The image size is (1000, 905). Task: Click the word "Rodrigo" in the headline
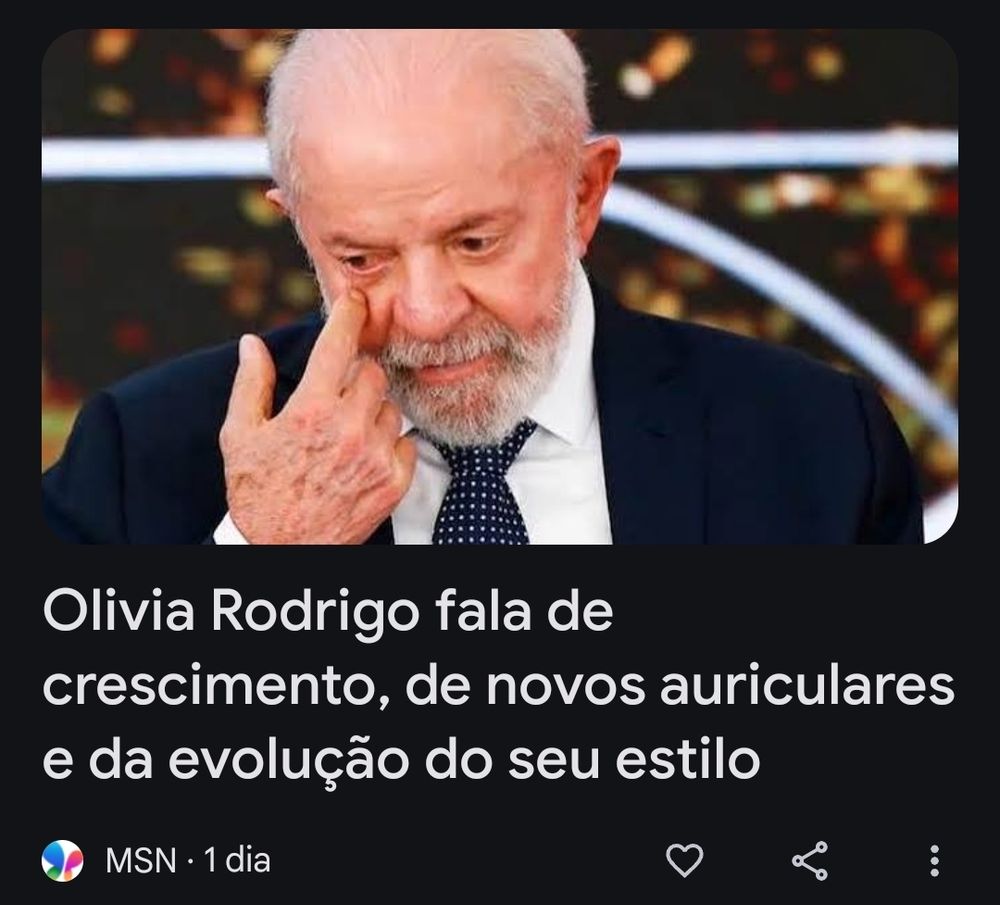[314, 612]
